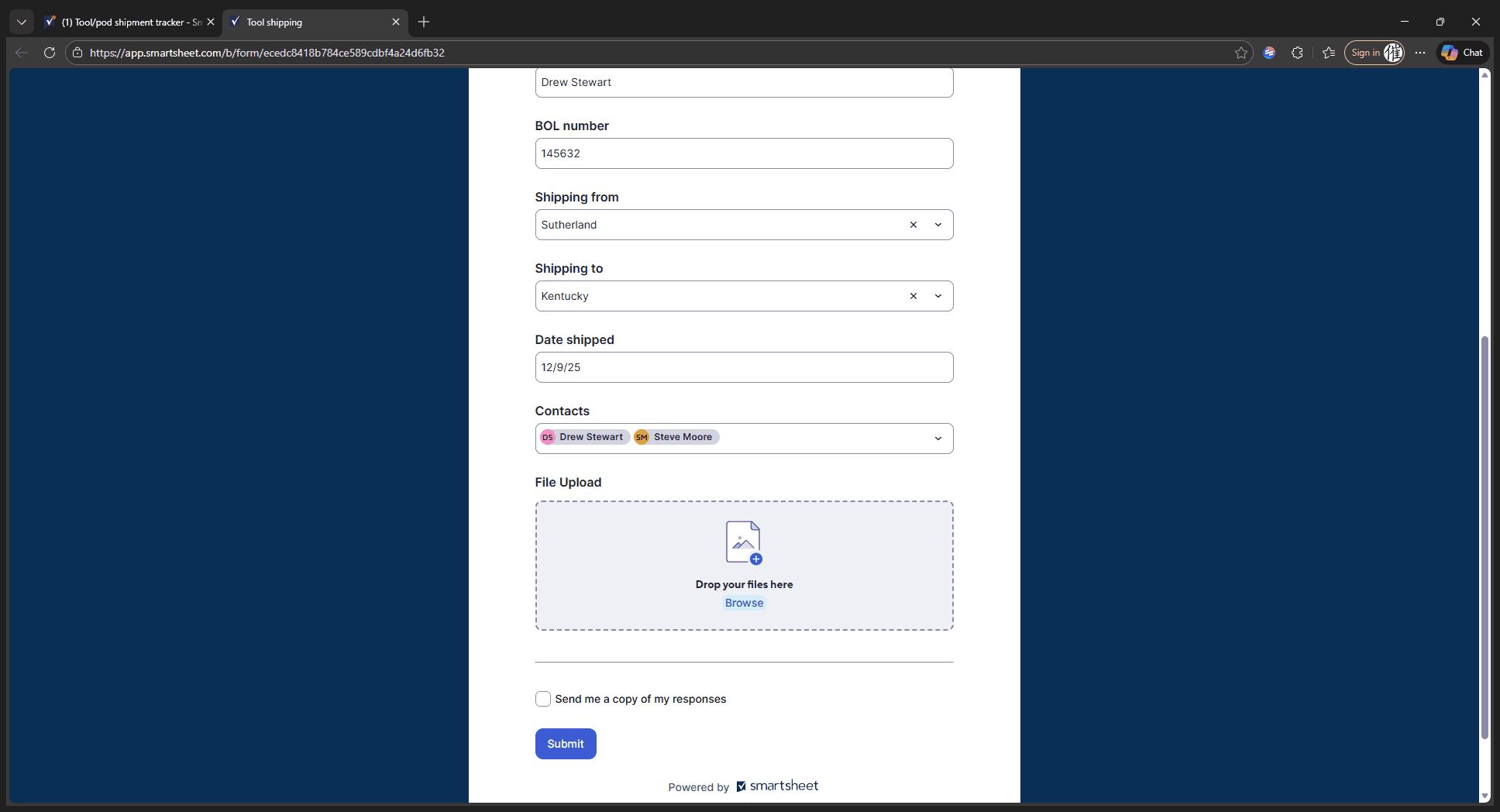The image size is (1500, 812).
Task: Select the Steve Moore contact chip
Action: tap(676, 437)
